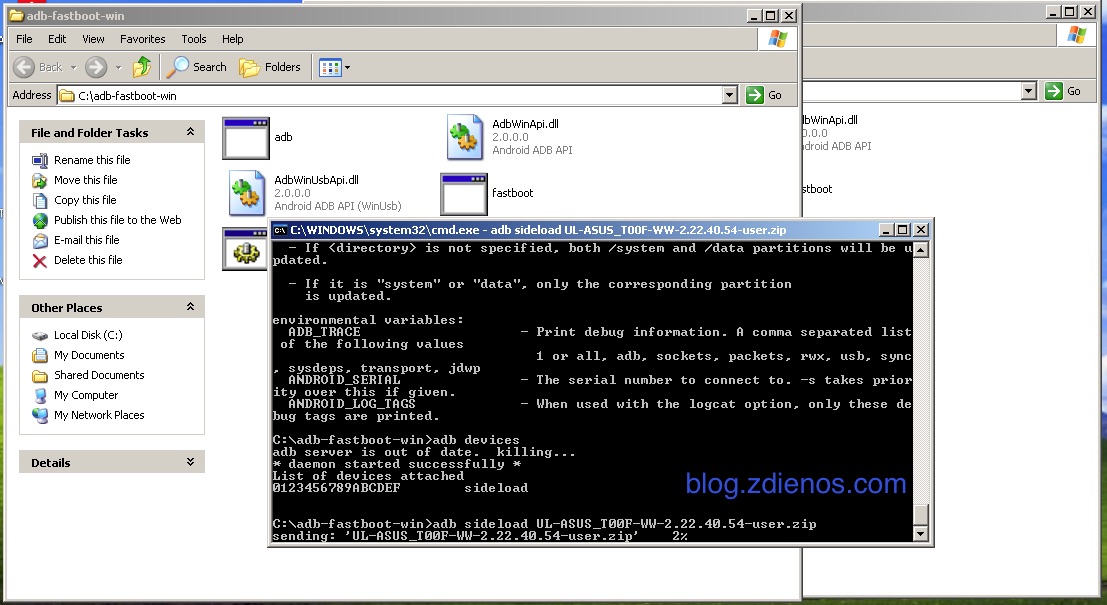
Task: Maximize the cmd.exe window
Action: click(902, 229)
